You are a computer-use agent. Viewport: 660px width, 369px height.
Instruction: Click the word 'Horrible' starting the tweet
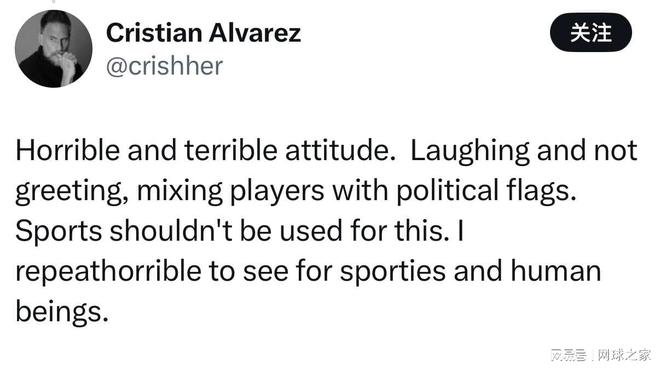coord(67,150)
